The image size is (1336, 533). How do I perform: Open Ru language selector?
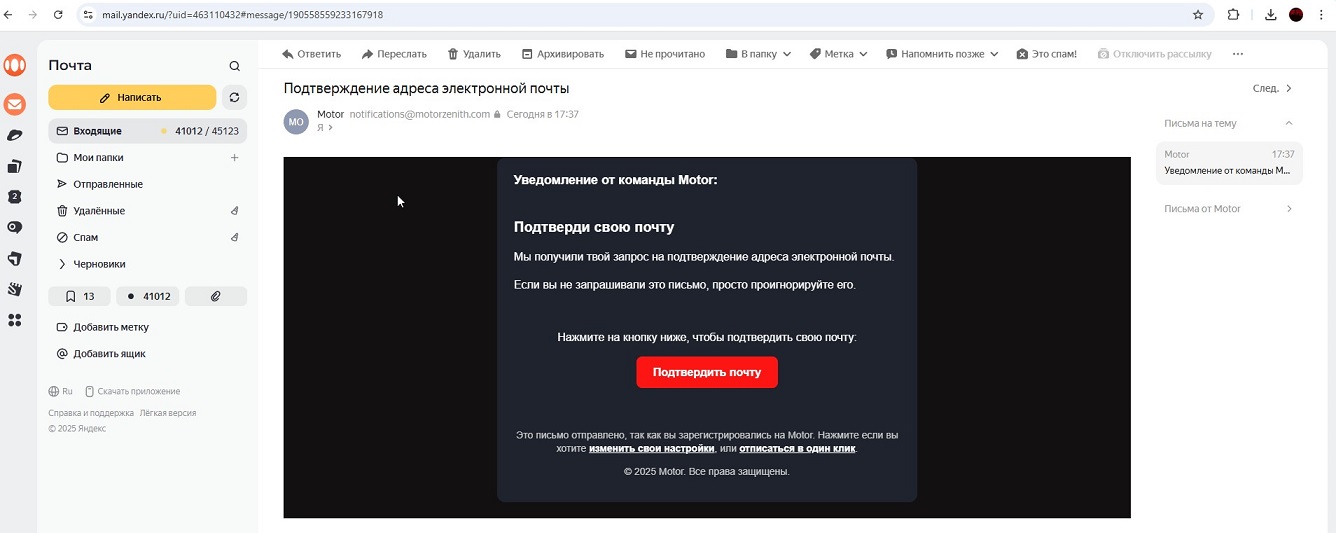point(61,391)
